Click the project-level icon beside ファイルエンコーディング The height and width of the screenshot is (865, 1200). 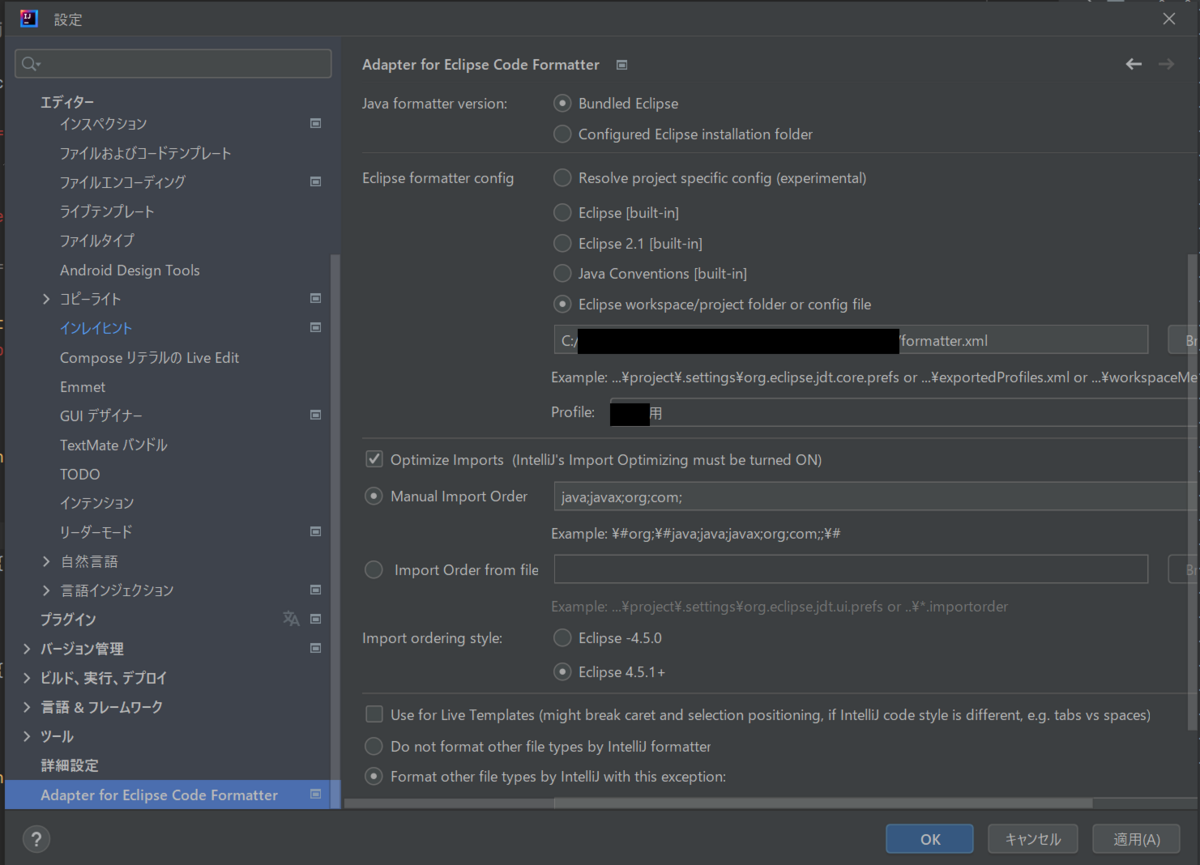(315, 181)
